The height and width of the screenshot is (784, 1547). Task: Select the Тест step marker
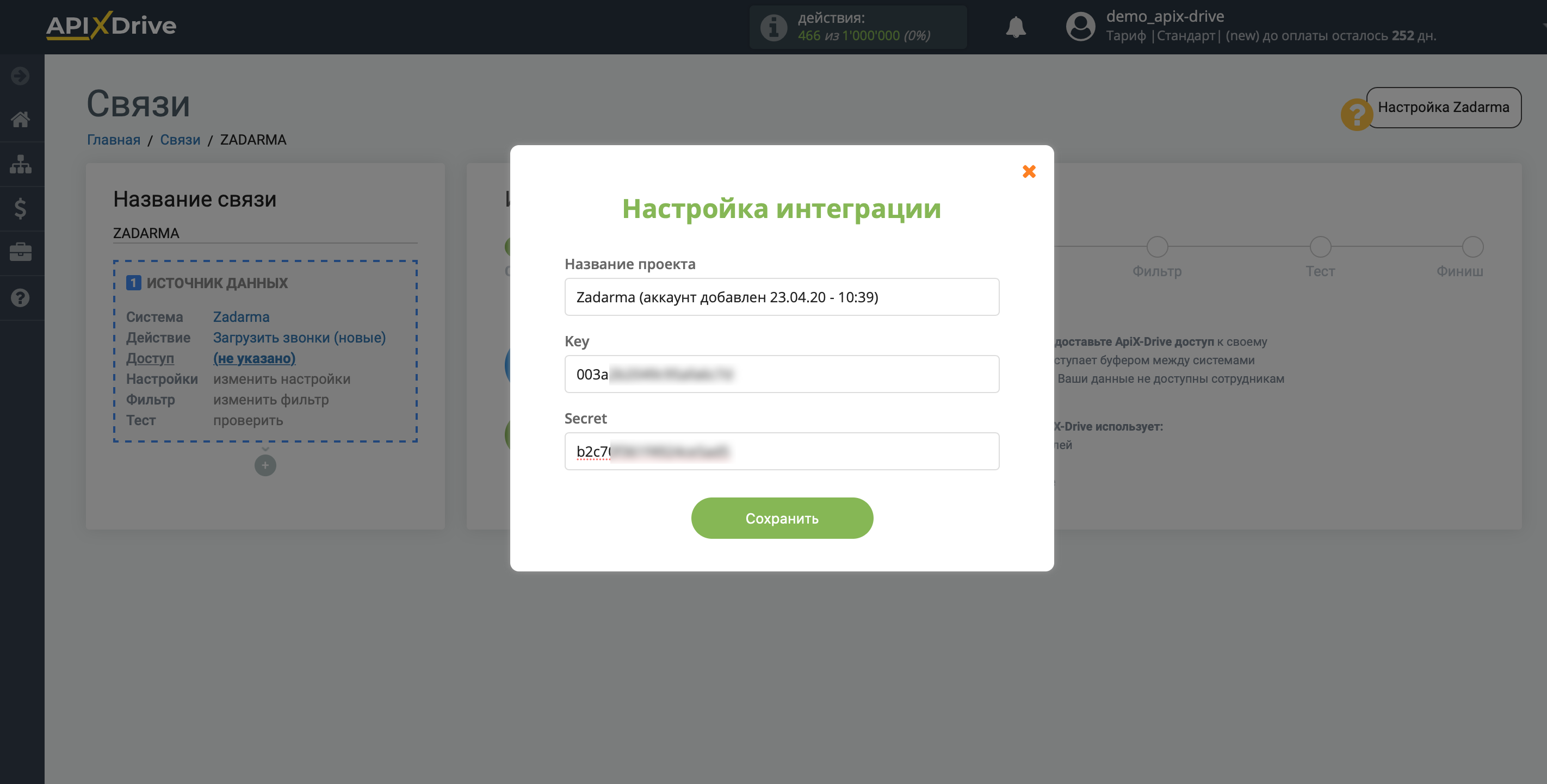click(1320, 247)
